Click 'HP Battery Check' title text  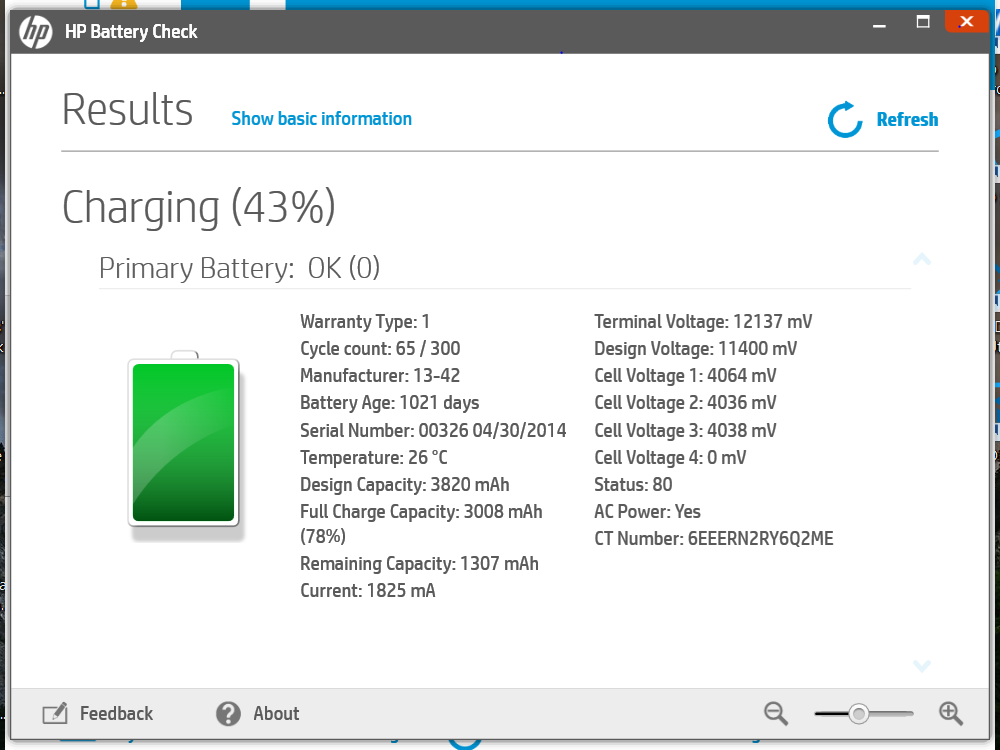131,31
